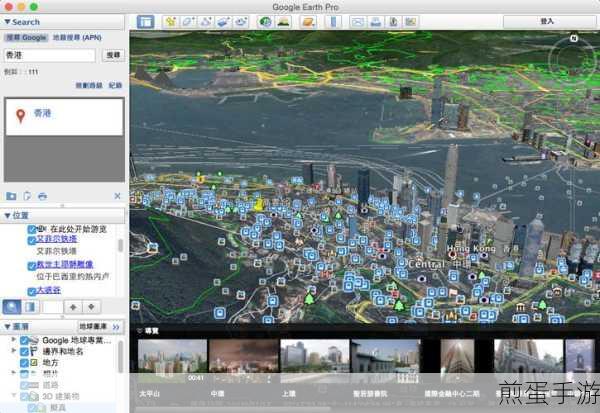Click the View in Google Maps icon

pos(411,22)
